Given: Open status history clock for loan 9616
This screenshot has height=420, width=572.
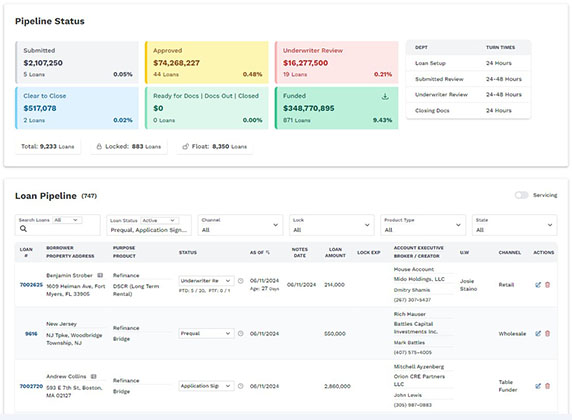Looking at the screenshot, I should (x=240, y=334).
